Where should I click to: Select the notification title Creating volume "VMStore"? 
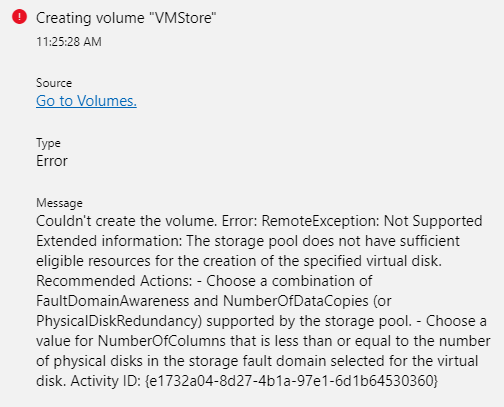pyautogui.click(x=126, y=18)
